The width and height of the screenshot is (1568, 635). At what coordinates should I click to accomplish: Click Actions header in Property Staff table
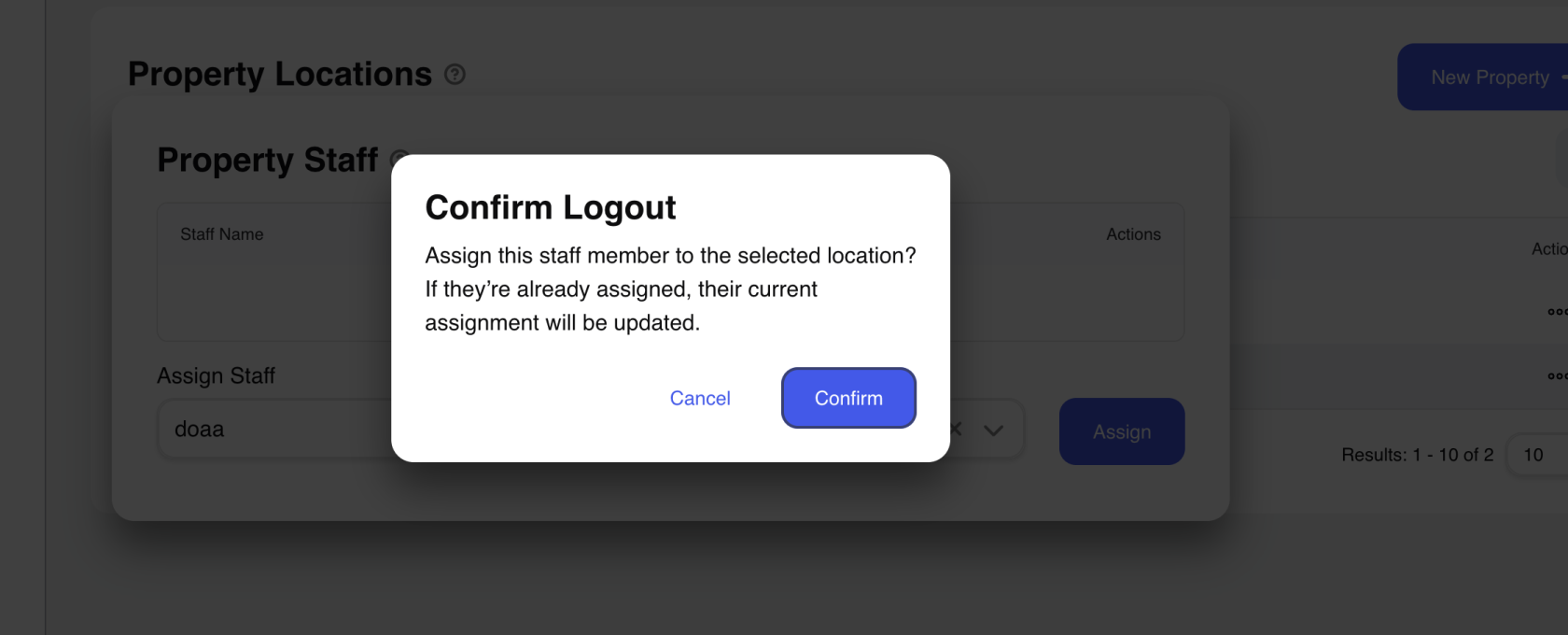[1133, 234]
